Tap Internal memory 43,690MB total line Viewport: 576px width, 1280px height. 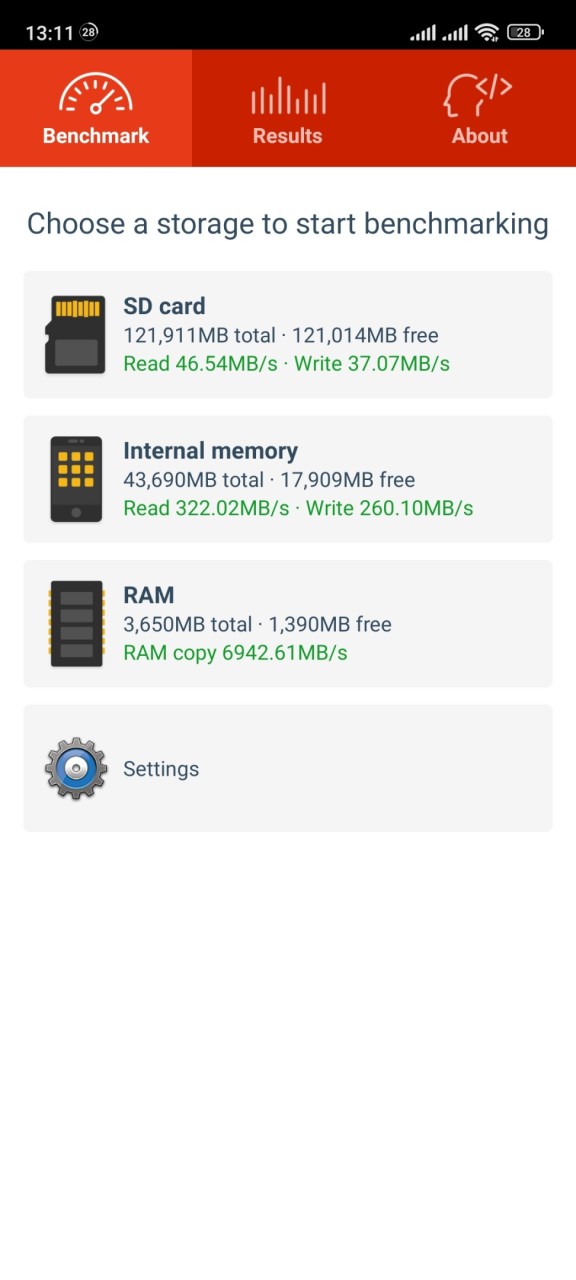pyautogui.click(x=269, y=480)
